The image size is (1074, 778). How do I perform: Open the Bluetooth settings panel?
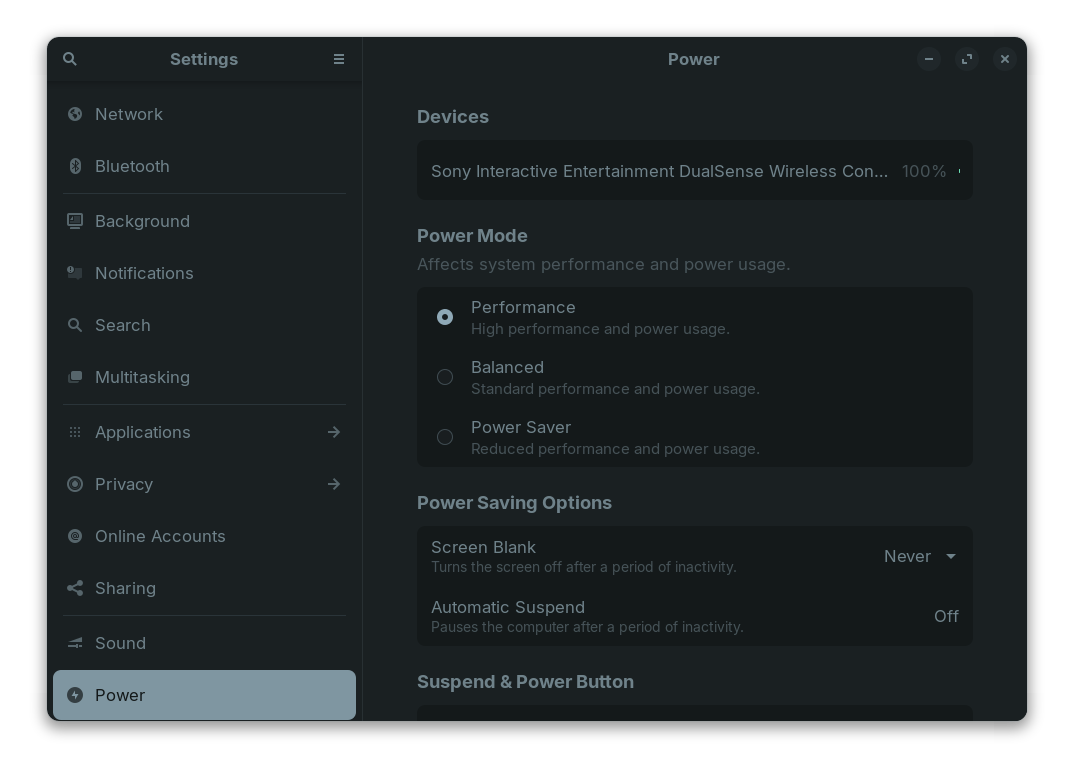[x=204, y=166]
